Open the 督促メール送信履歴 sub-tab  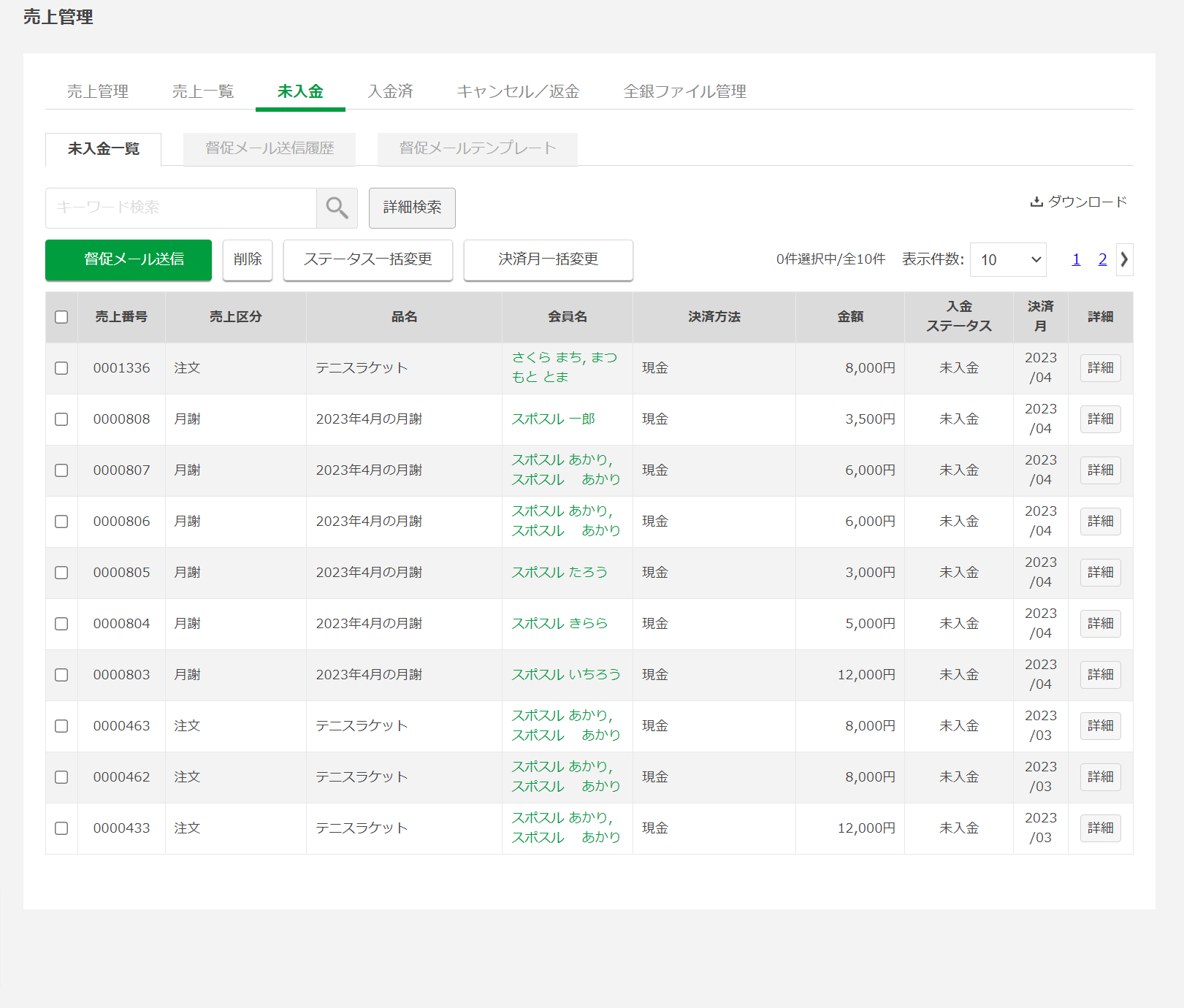[270, 149]
